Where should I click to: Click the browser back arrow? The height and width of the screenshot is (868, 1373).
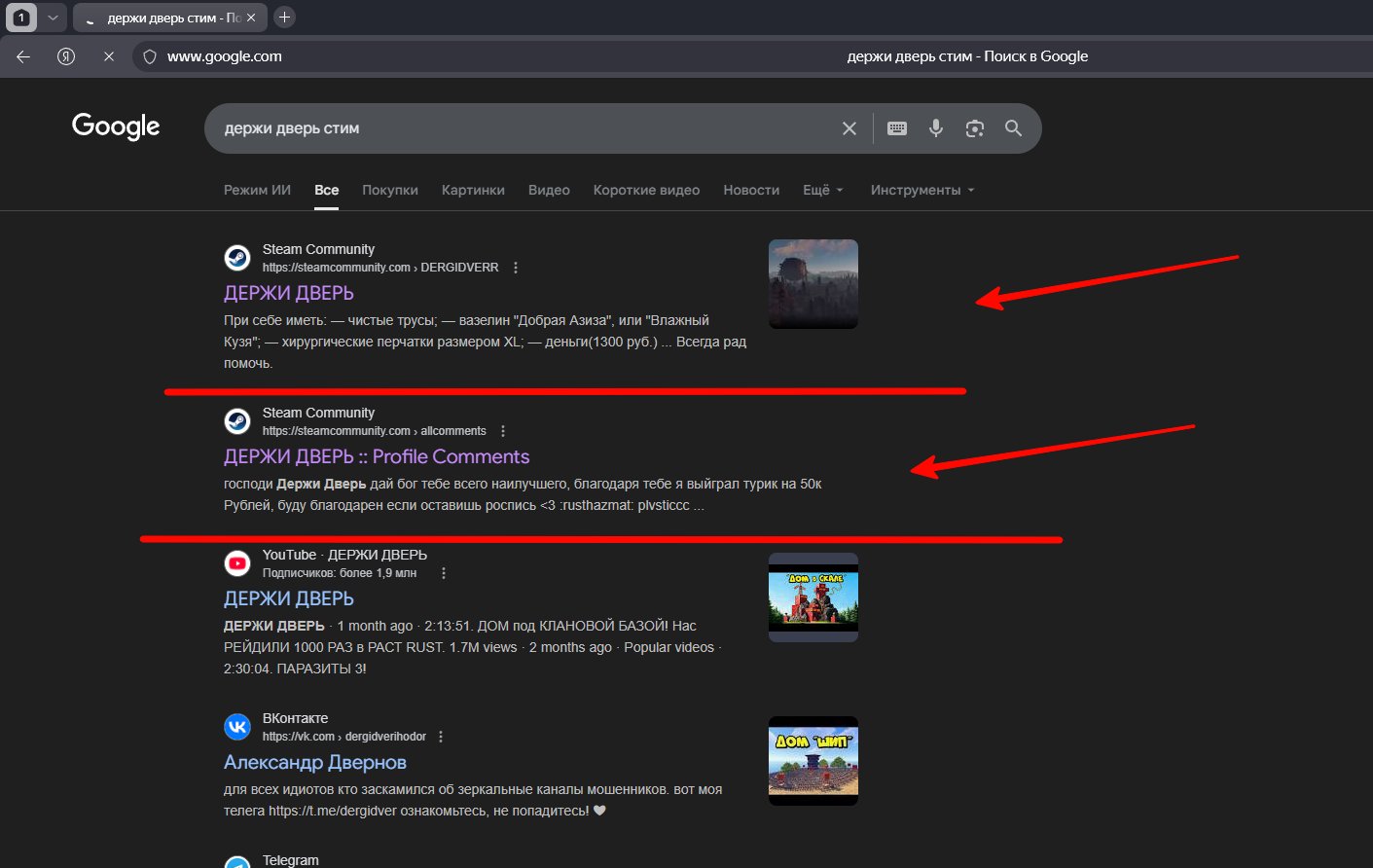point(23,56)
